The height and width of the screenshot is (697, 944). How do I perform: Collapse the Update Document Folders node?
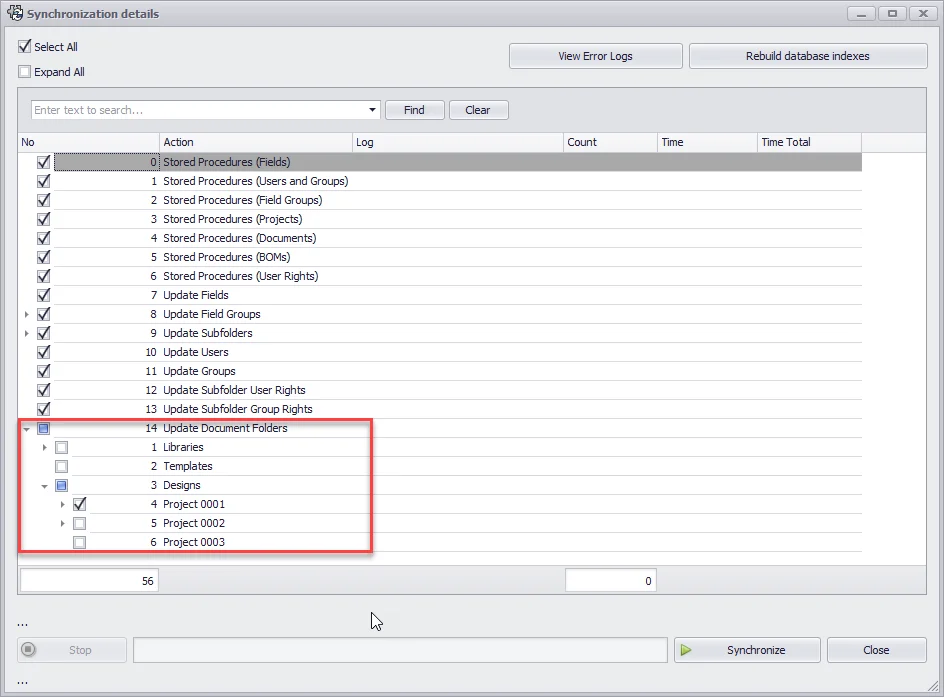[27, 428]
